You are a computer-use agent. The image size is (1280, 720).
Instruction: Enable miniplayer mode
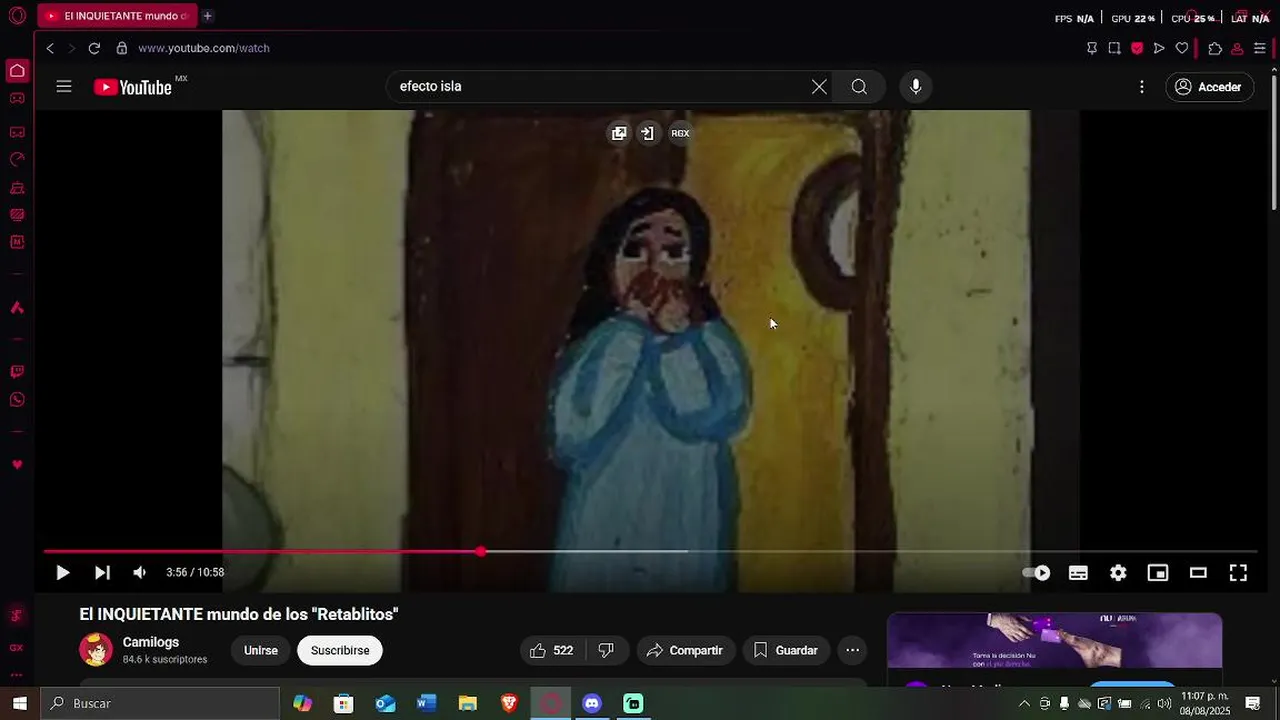click(1158, 573)
